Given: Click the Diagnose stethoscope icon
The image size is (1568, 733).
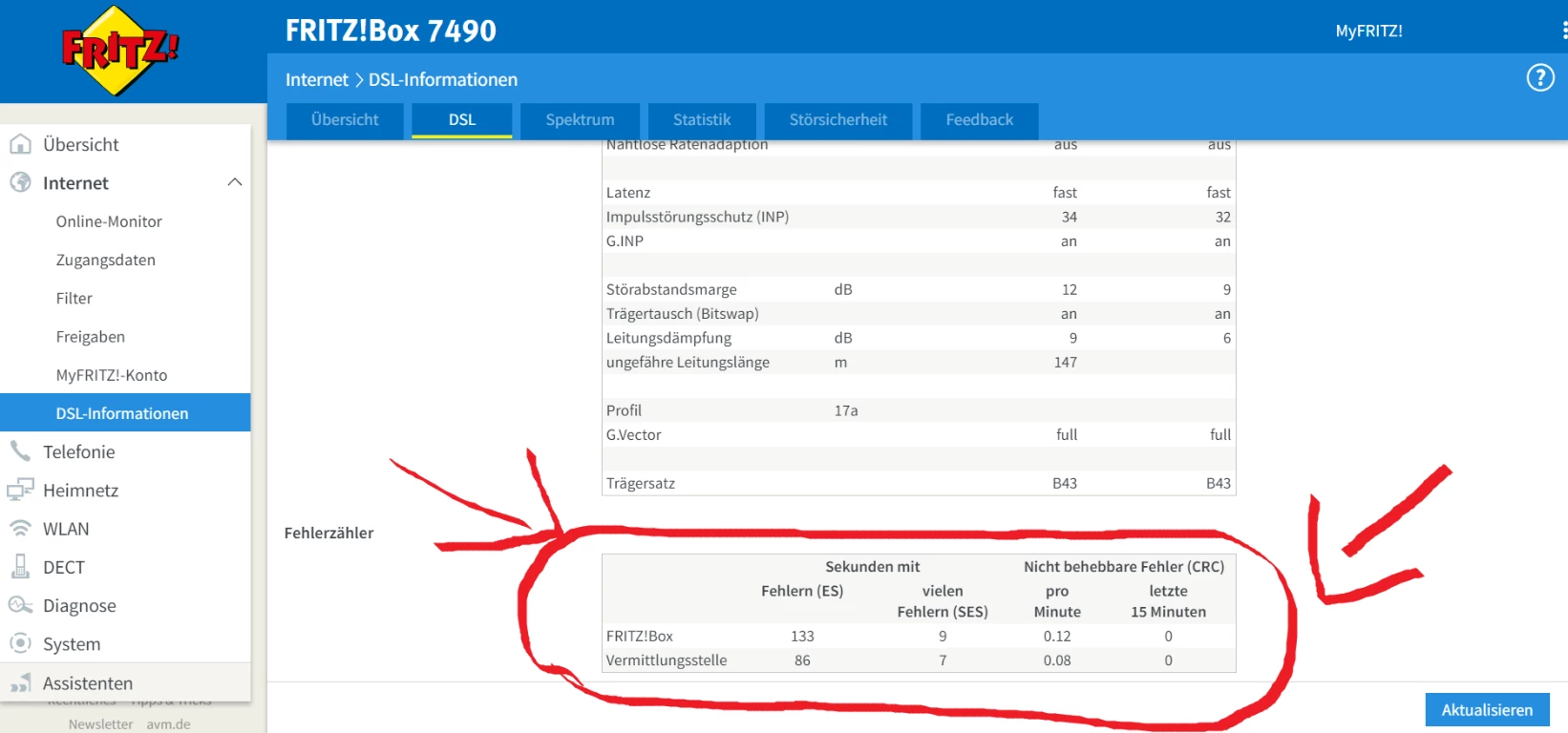Looking at the screenshot, I should pyautogui.click(x=20, y=605).
